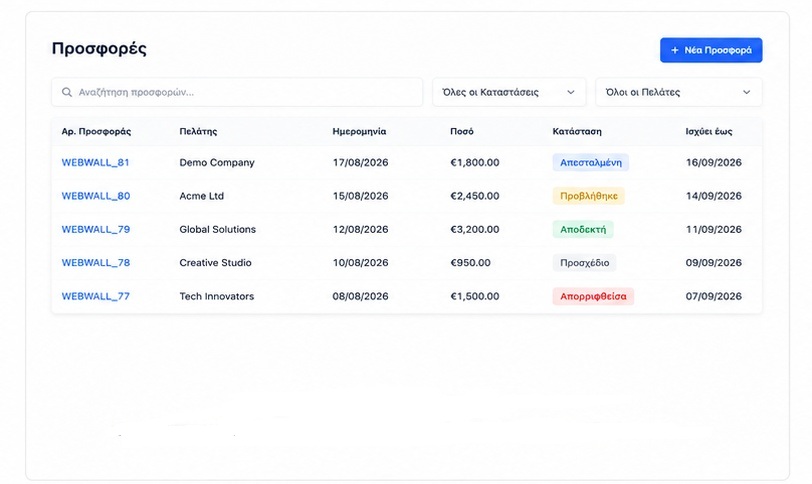Viewport: 812px width, 484px height.
Task: Open quote WEBWALL_81
Action: tap(95, 163)
